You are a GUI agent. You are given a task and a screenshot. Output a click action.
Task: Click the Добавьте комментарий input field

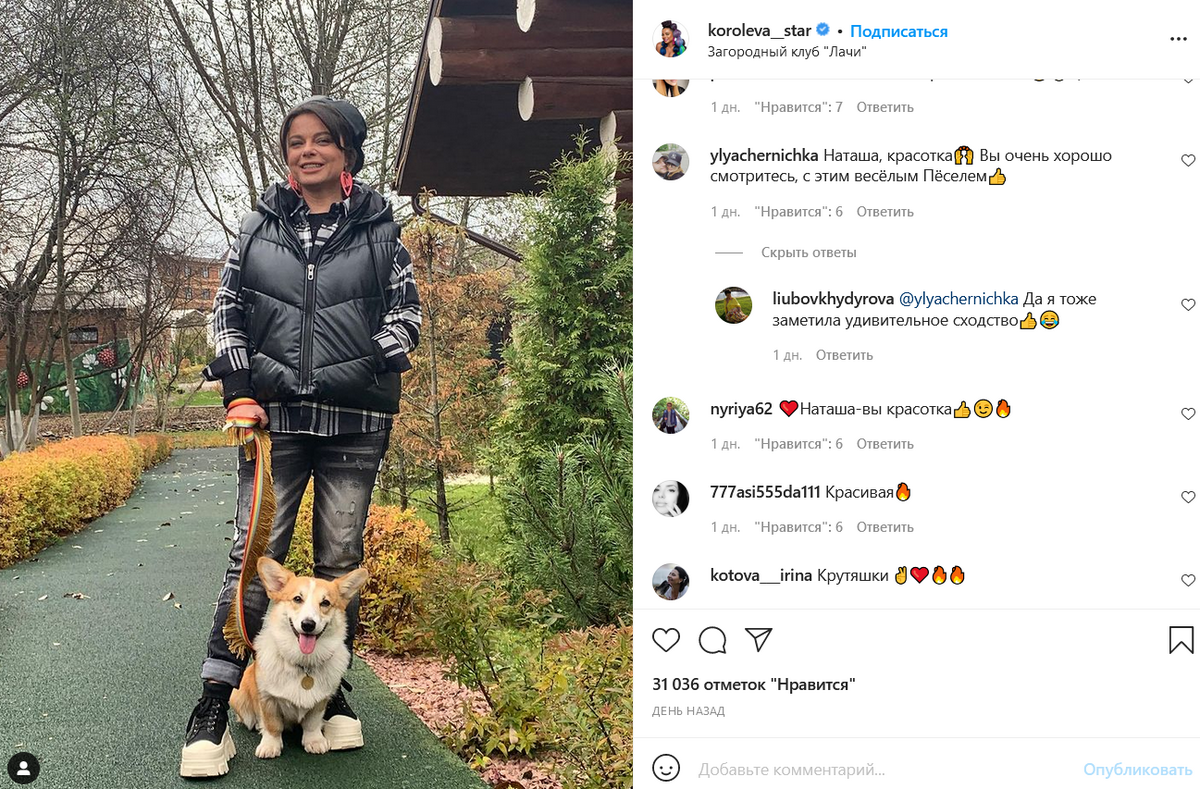885,770
